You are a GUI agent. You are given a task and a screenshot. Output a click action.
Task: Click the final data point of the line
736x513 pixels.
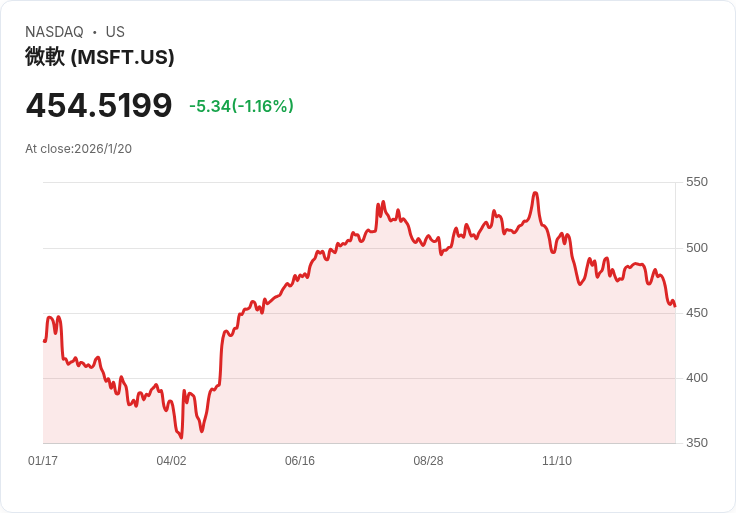pyautogui.click(x=675, y=306)
